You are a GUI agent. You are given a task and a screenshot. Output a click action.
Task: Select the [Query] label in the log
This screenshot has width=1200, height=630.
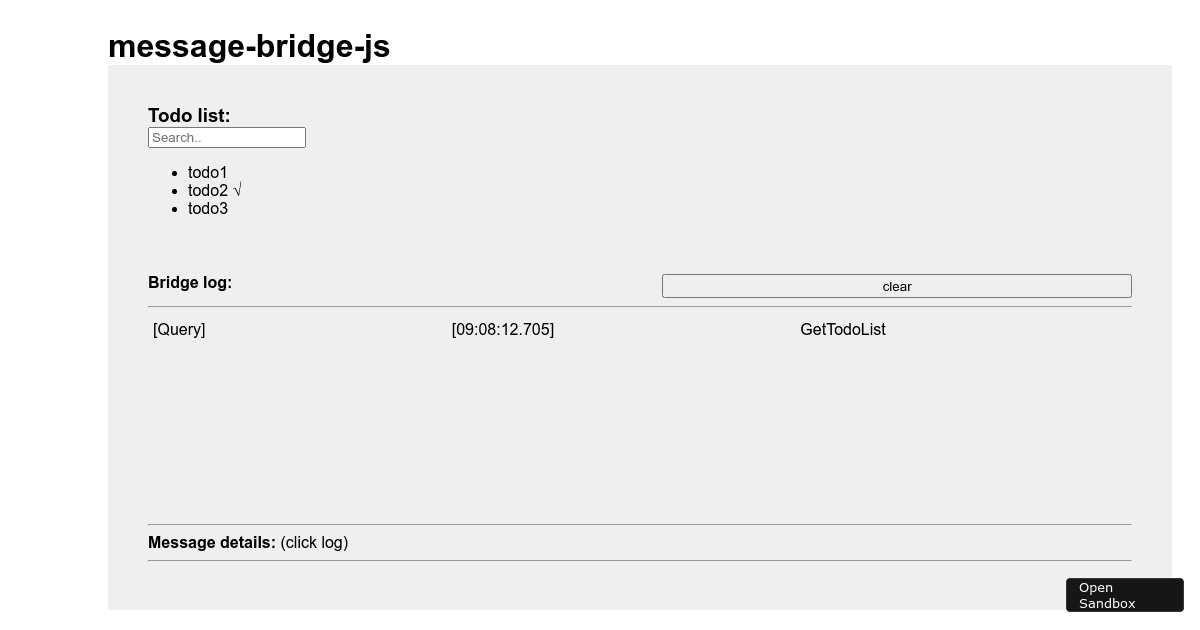pos(179,329)
